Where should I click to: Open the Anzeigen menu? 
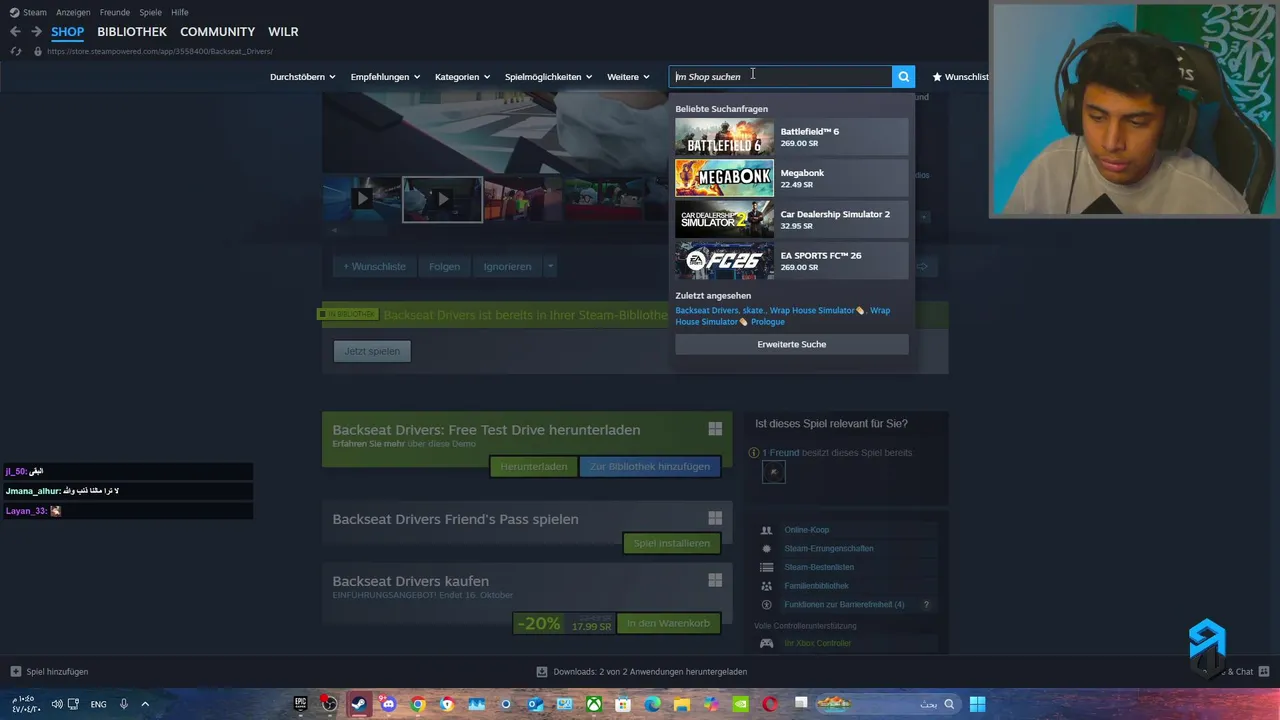(x=73, y=12)
